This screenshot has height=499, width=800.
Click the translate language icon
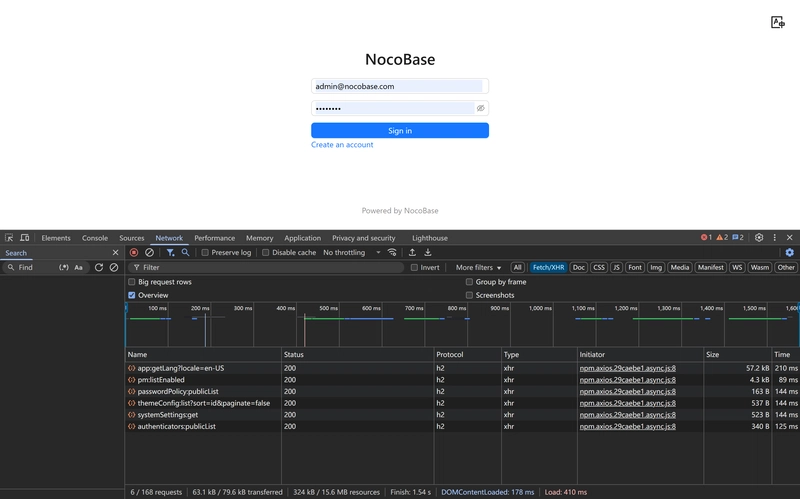tap(778, 22)
